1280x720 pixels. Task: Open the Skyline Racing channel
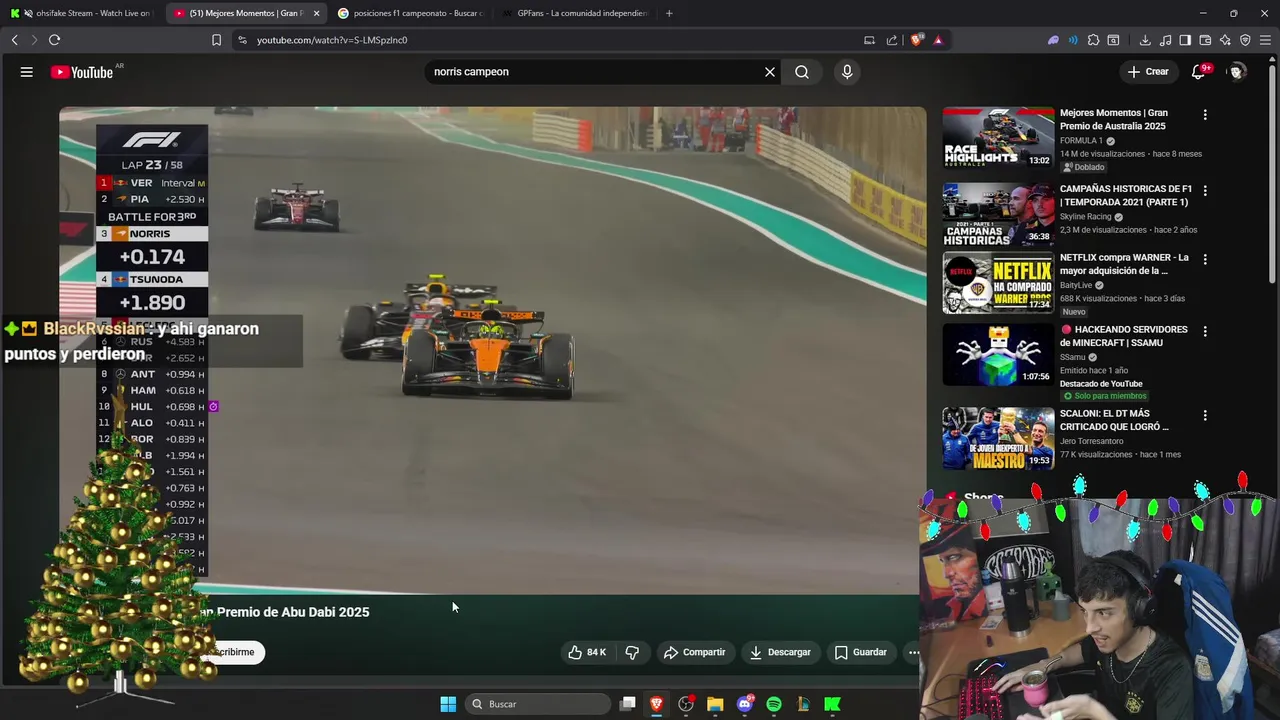pyautogui.click(x=1086, y=217)
